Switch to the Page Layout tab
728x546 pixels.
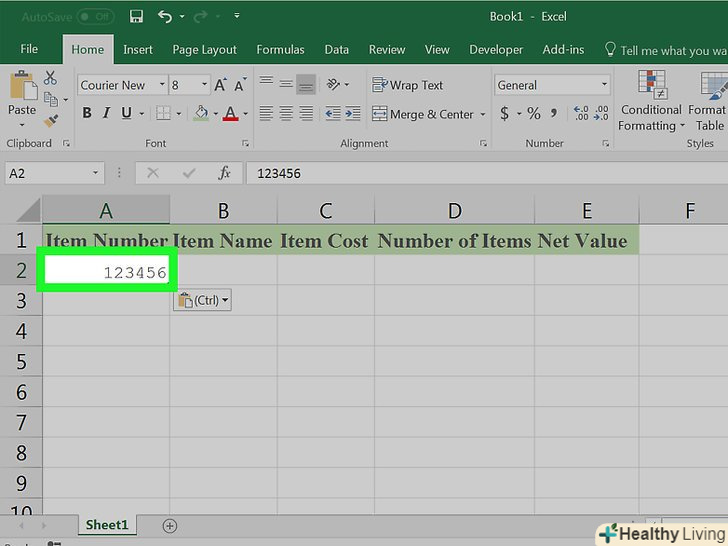205,49
